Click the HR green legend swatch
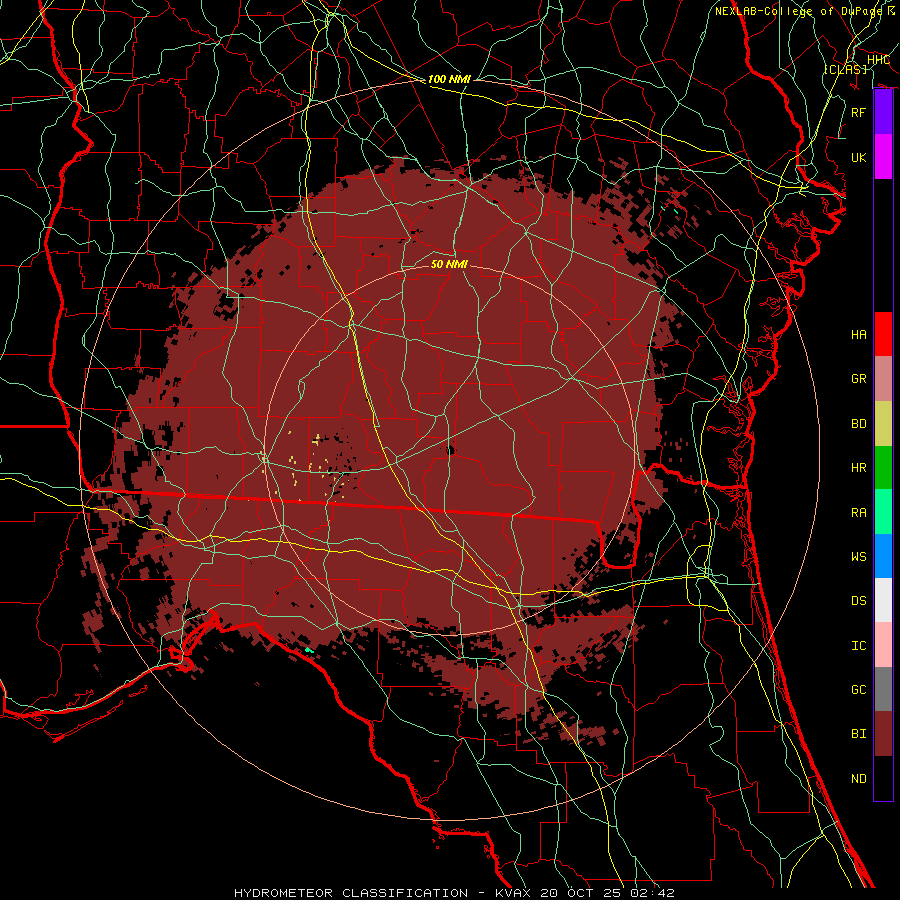Viewport: 900px width, 900px height. [x=883, y=468]
